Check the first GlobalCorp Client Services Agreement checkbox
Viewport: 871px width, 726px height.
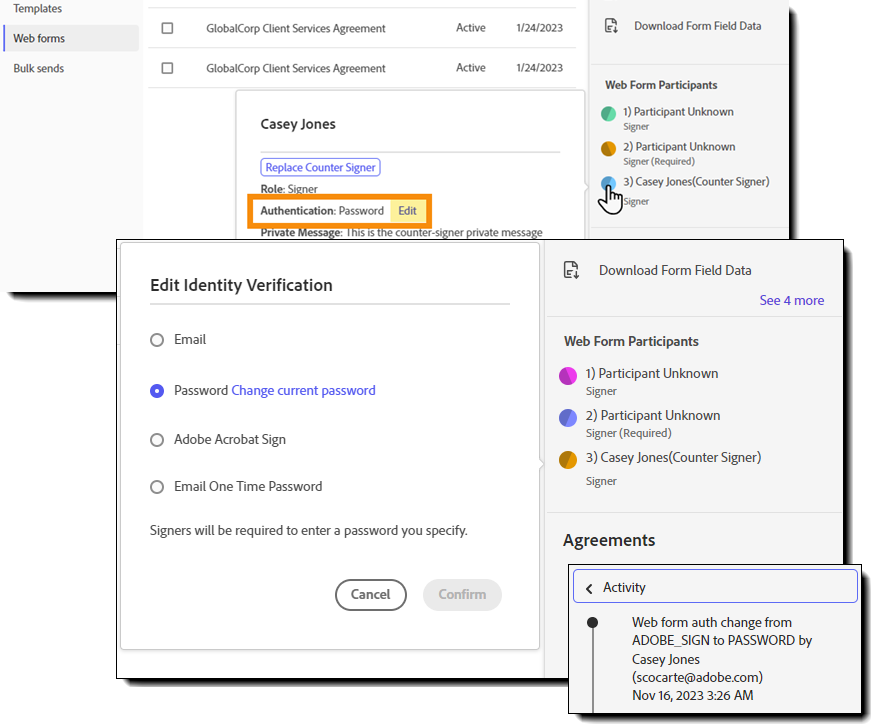point(168,28)
